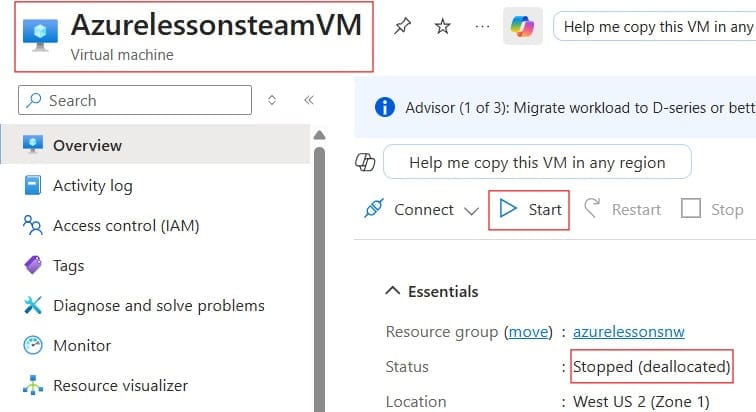The height and width of the screenshot is (412, 756).
Task: Click the Location label
Action: (416, 402)
